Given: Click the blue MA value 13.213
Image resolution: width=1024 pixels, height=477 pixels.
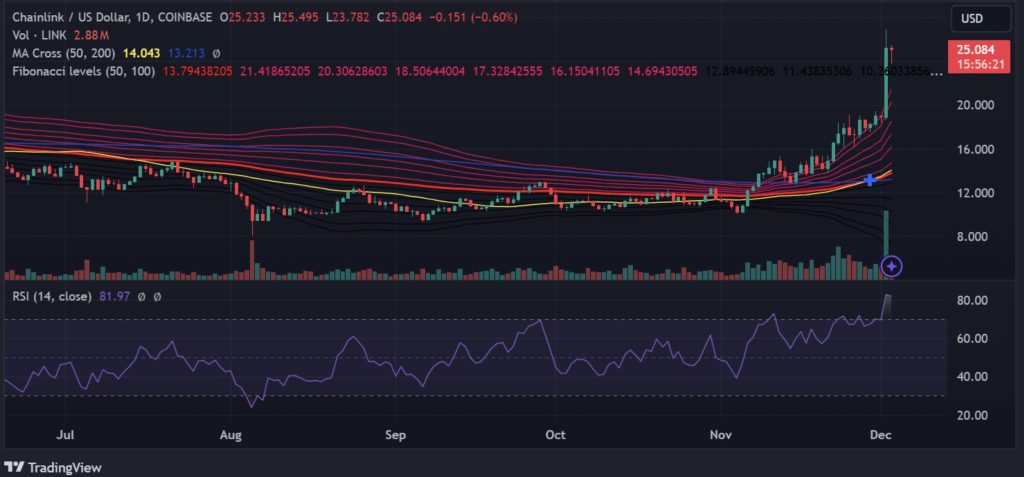Looking at the screenshot, I should (x=187, y=53).
